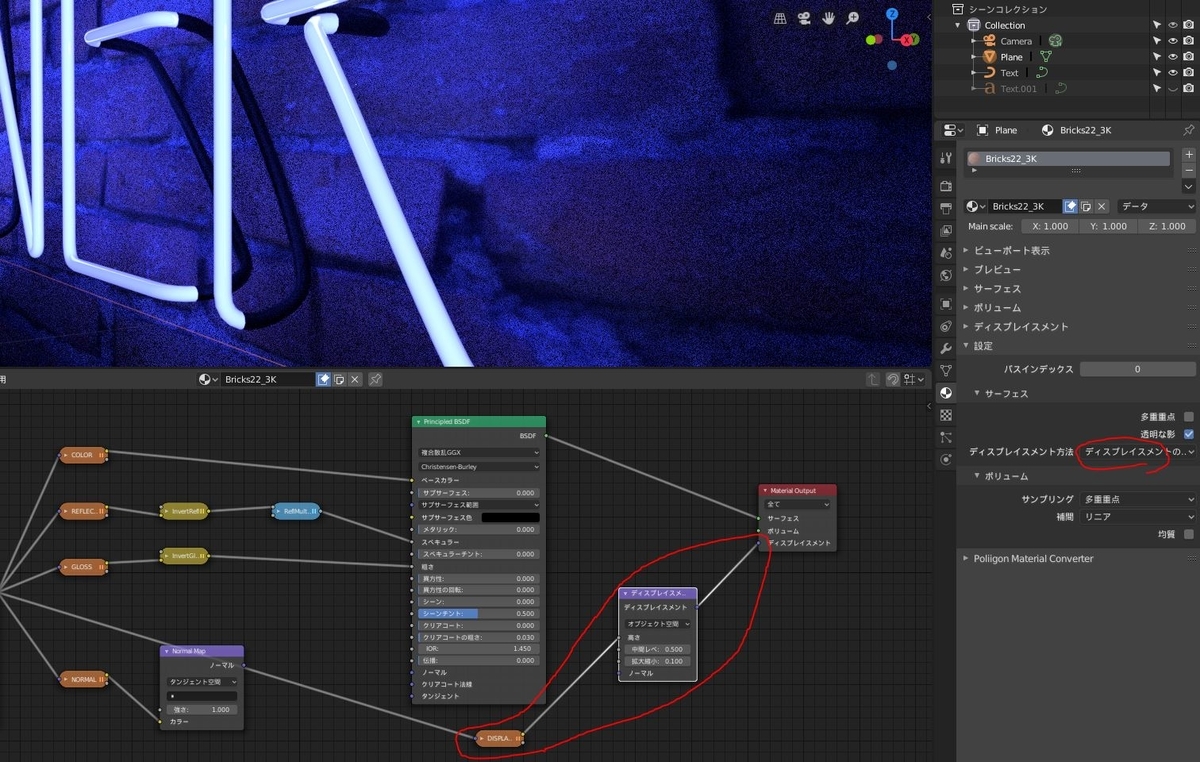Open the Texture properties checker tab
The width and height of the screenshot is (1200, 762).
click(946, 415)
